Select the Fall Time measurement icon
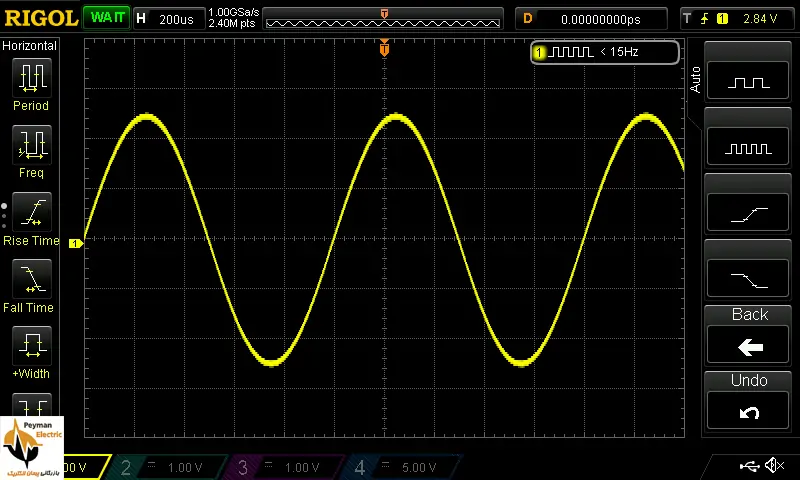Screen dimensions: 800x480 (x=32, y=279)
